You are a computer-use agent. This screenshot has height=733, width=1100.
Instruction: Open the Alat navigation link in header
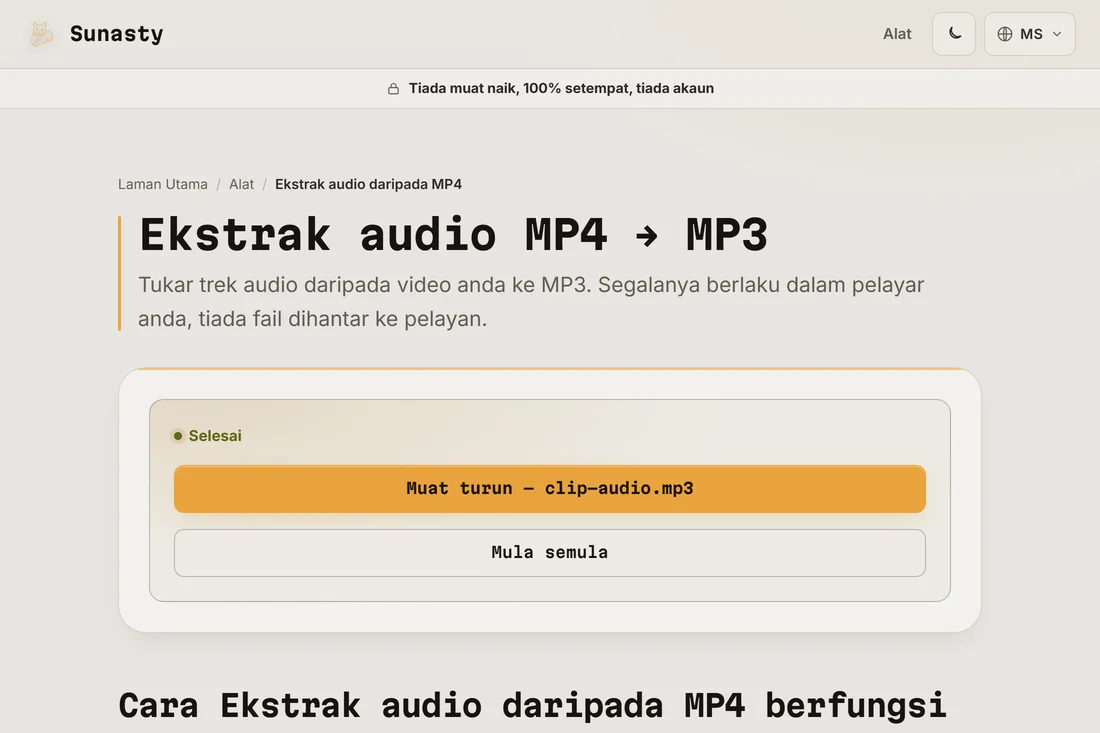pos(897,34)
